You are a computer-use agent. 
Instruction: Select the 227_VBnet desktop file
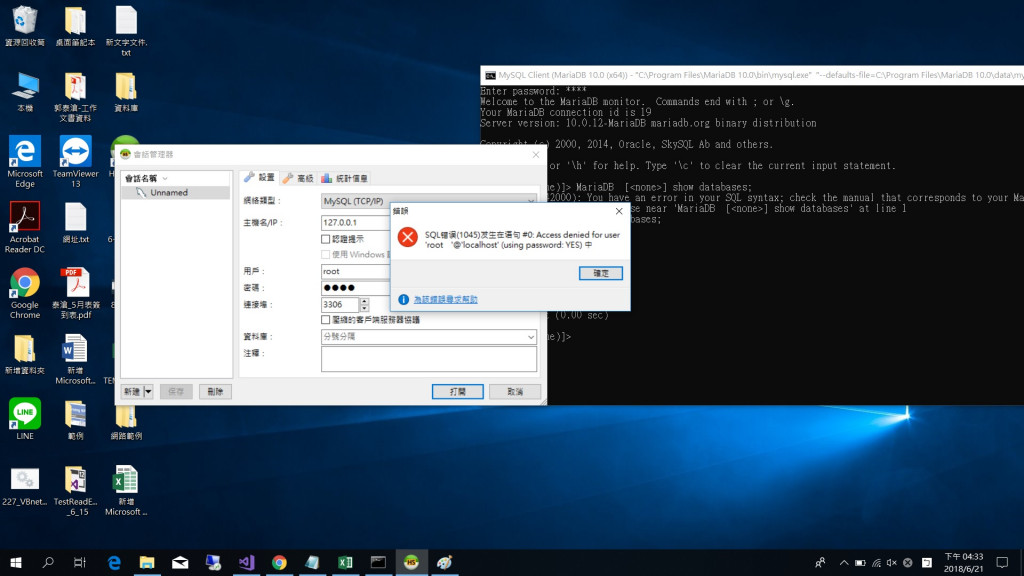coord(25,486)
